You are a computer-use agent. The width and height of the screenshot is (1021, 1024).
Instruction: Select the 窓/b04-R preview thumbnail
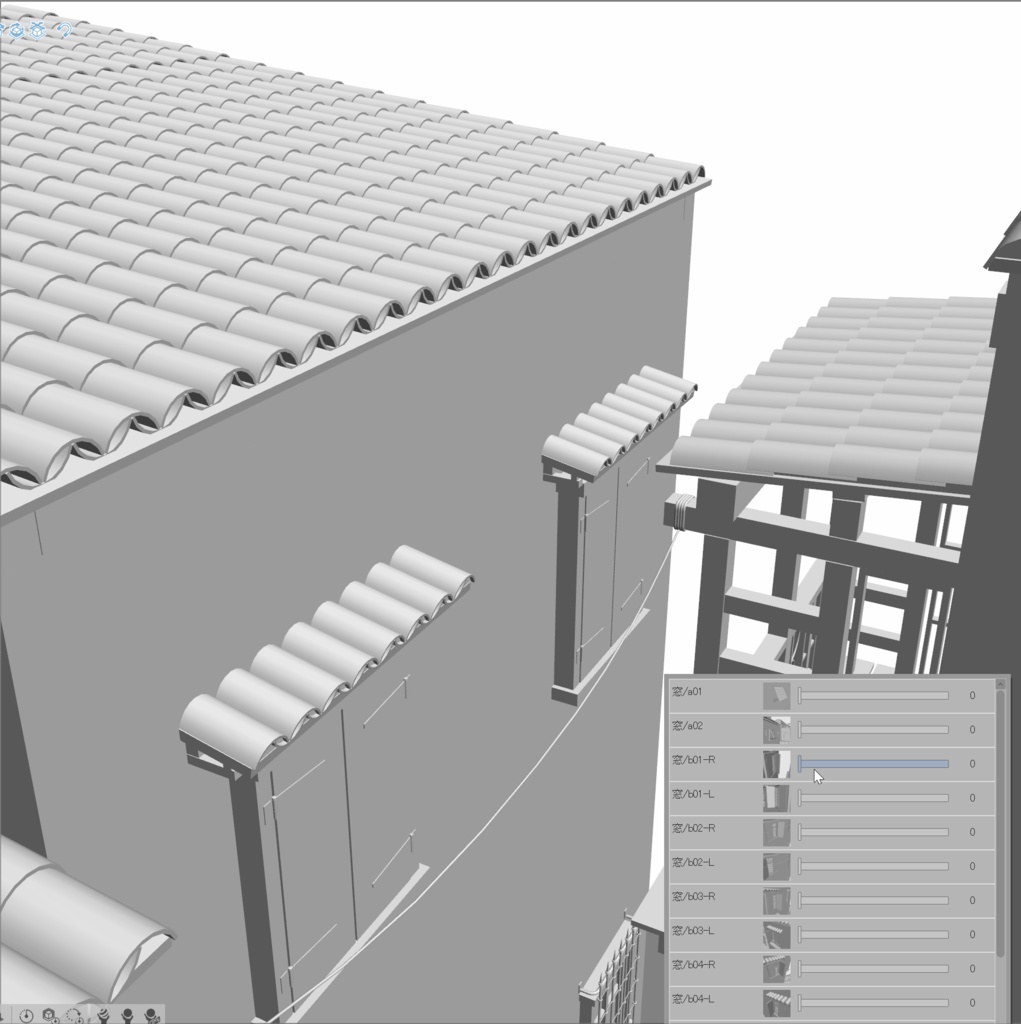coord(777,968)
